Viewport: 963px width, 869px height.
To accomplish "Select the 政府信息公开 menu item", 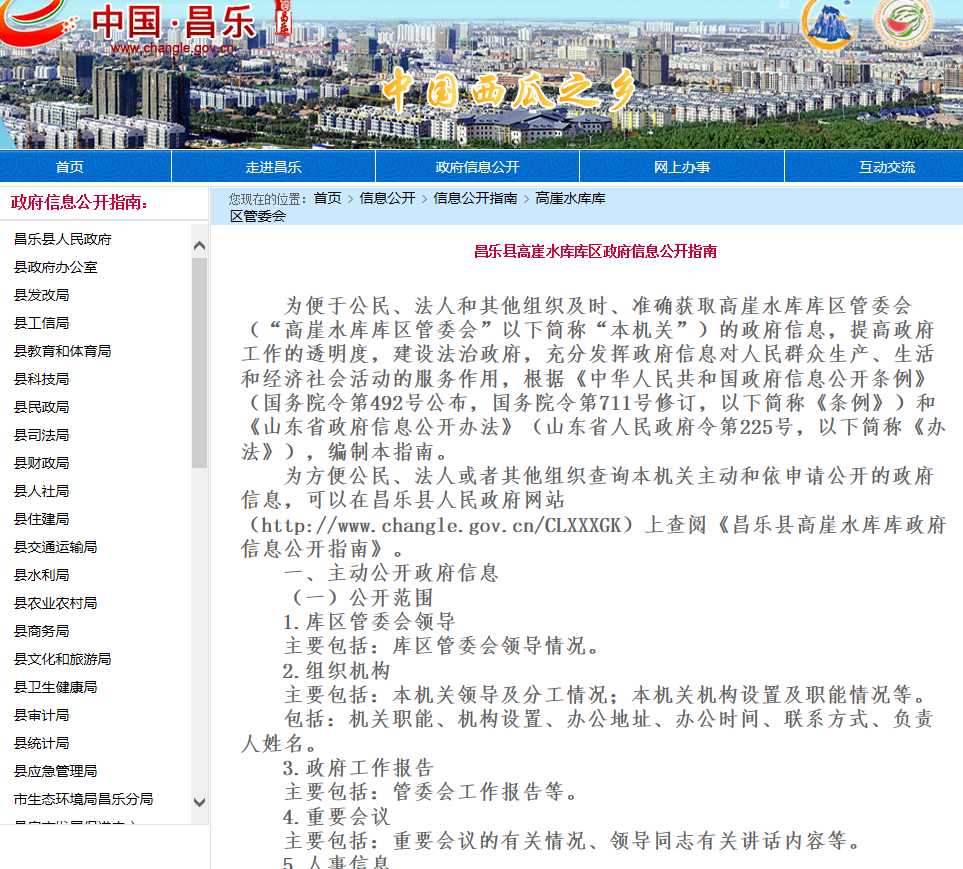I will [477, 167].
